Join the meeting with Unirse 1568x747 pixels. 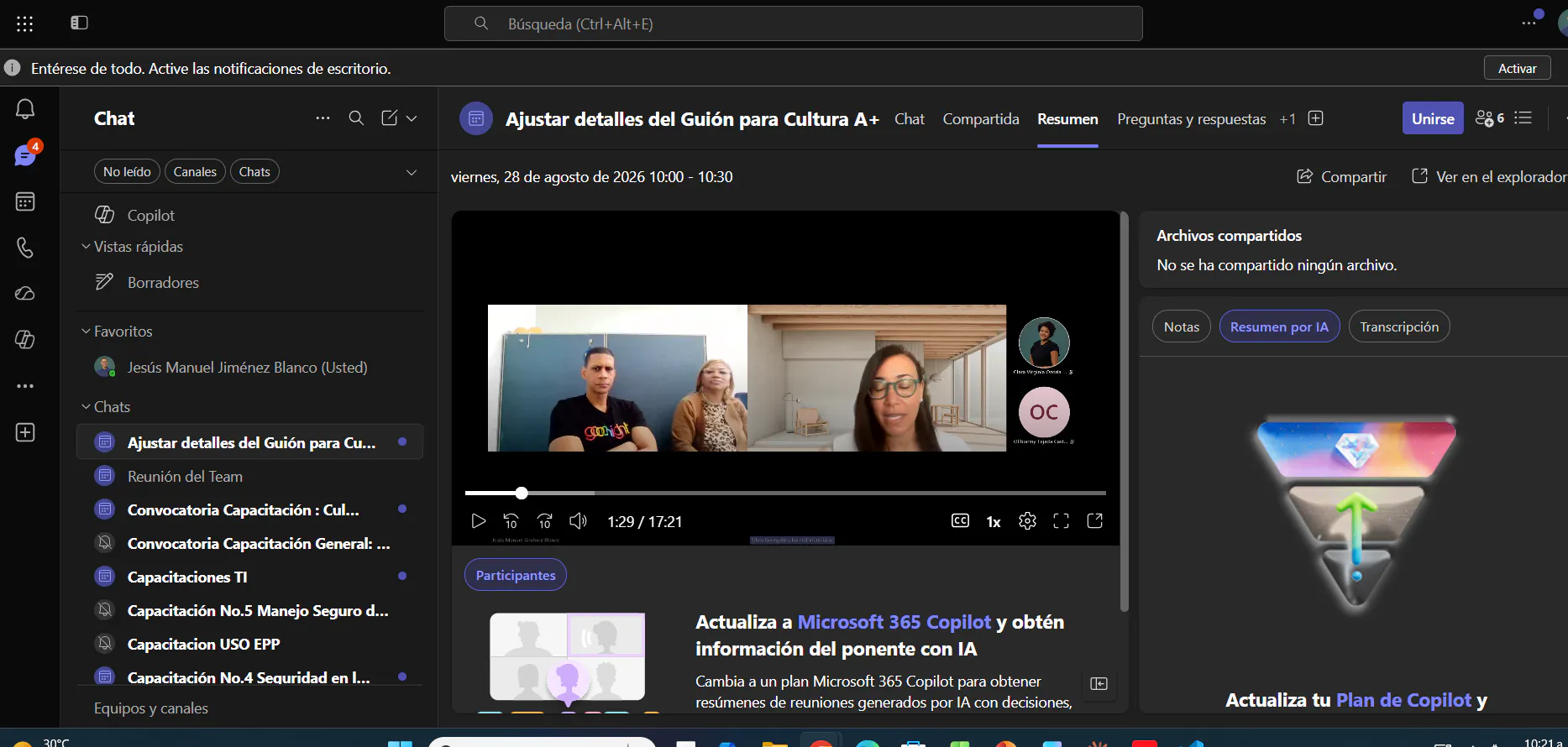point(1433,118)
